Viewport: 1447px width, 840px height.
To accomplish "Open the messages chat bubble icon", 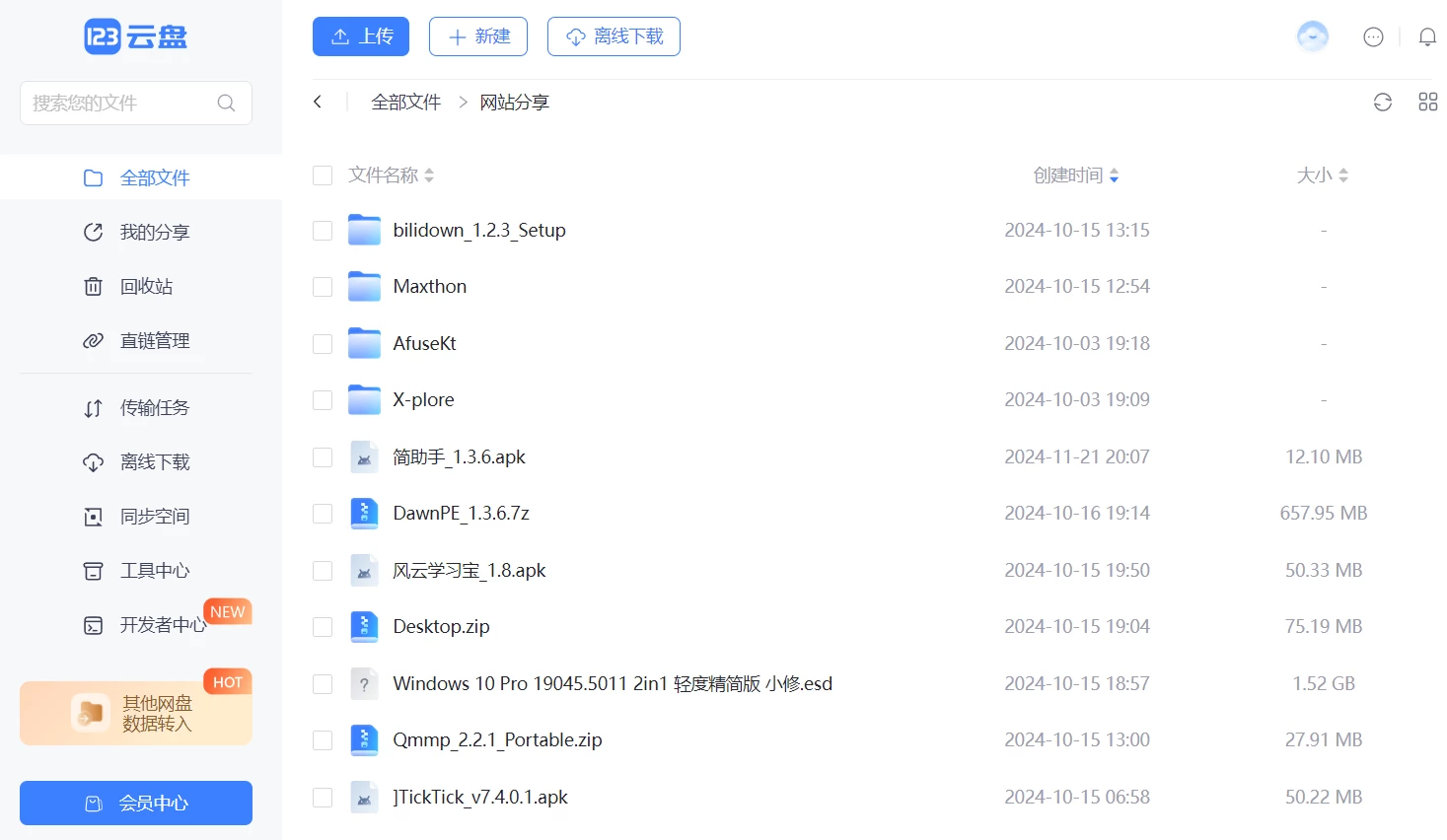I will [1373, 37].
